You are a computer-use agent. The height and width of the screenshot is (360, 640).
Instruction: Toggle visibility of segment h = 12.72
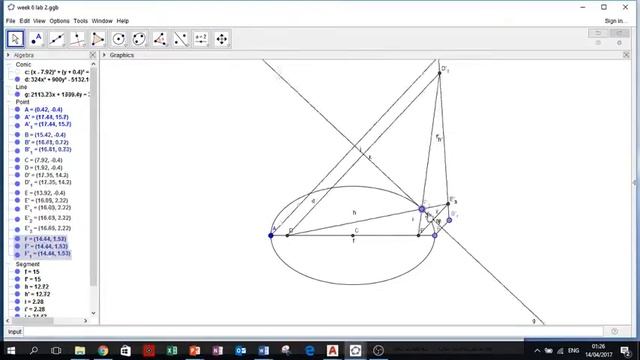(x=18, y=287)
